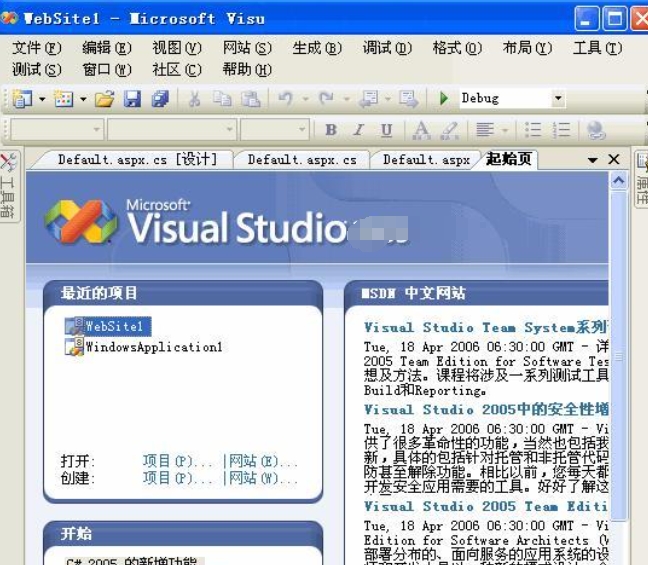Click 网站(W)... link in 创建 row

pos(263,478)
